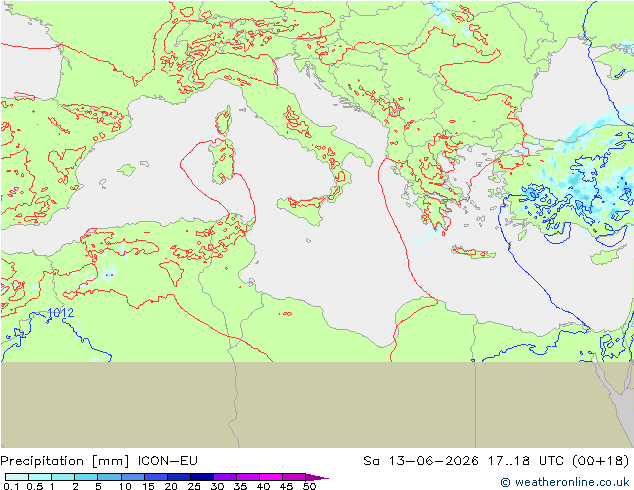Click the "Precipitation [mm] ICON-EU" title text
Screen dimensions: 634x490
click(99, 461)
